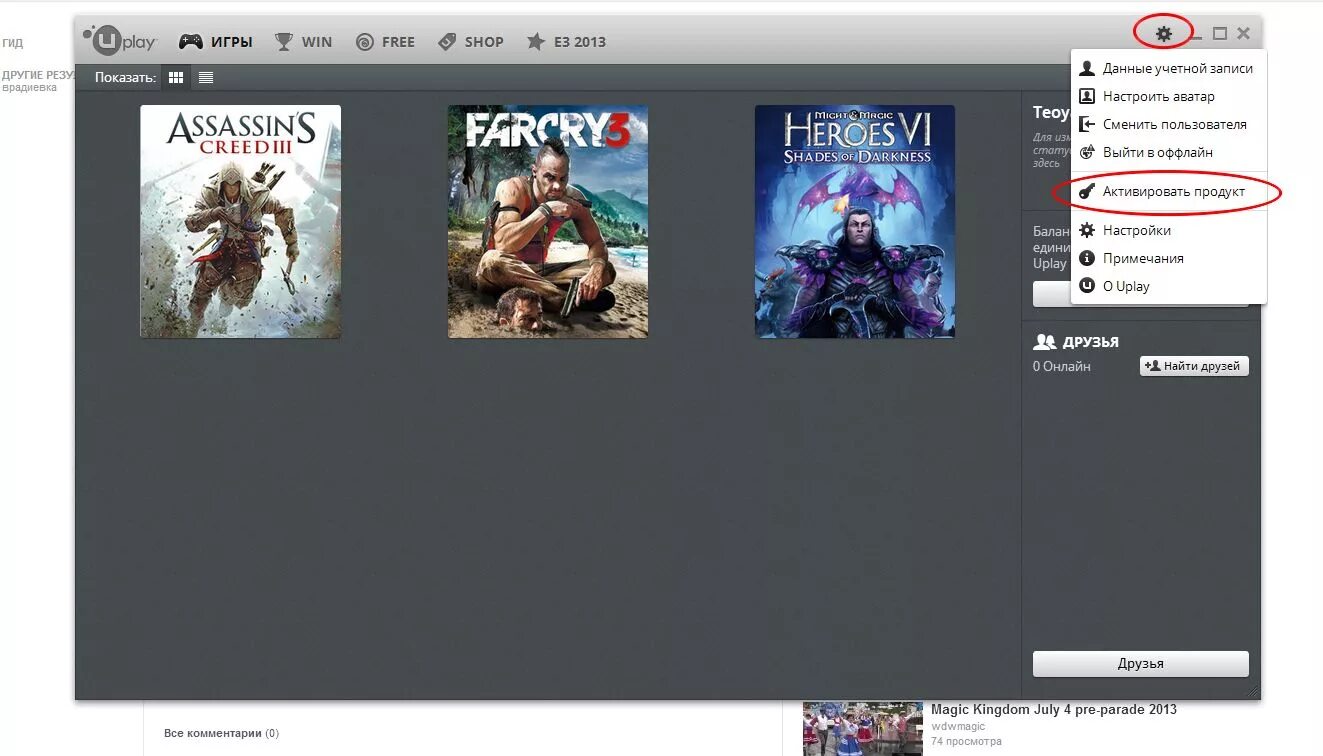Click the ДРУЗЬЯ friends header icon

click(x=1044, y=342)
